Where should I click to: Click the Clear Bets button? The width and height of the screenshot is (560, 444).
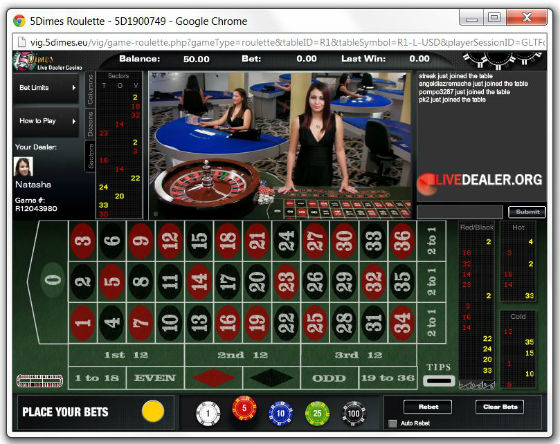[500, 407]
